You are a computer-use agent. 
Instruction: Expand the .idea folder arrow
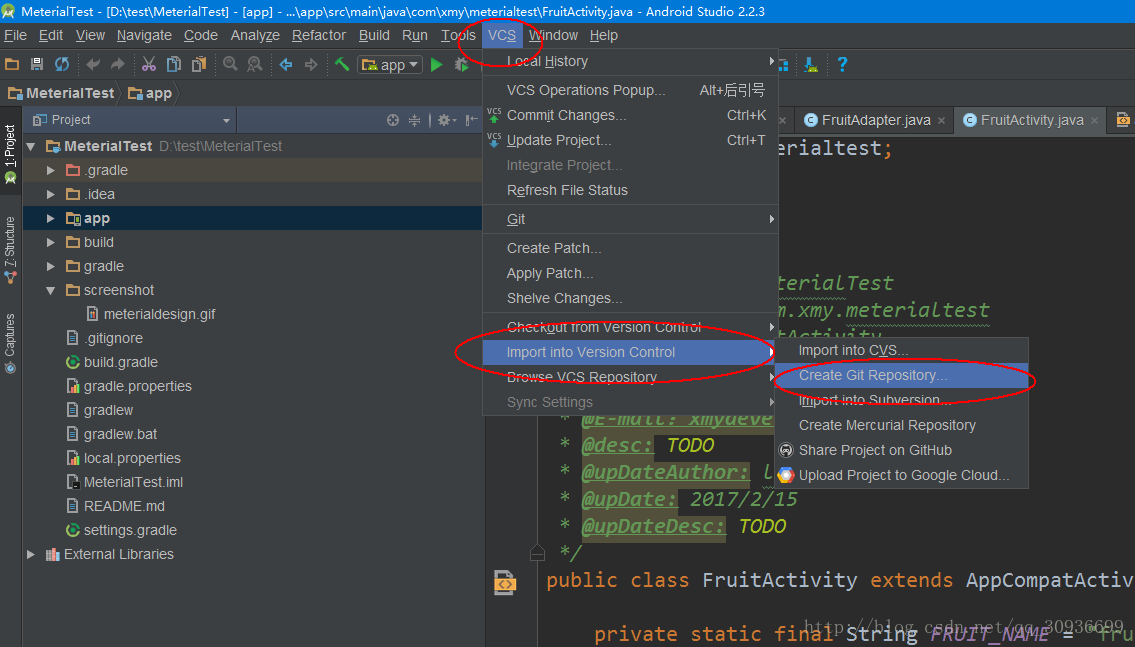[x=51, y=194]
